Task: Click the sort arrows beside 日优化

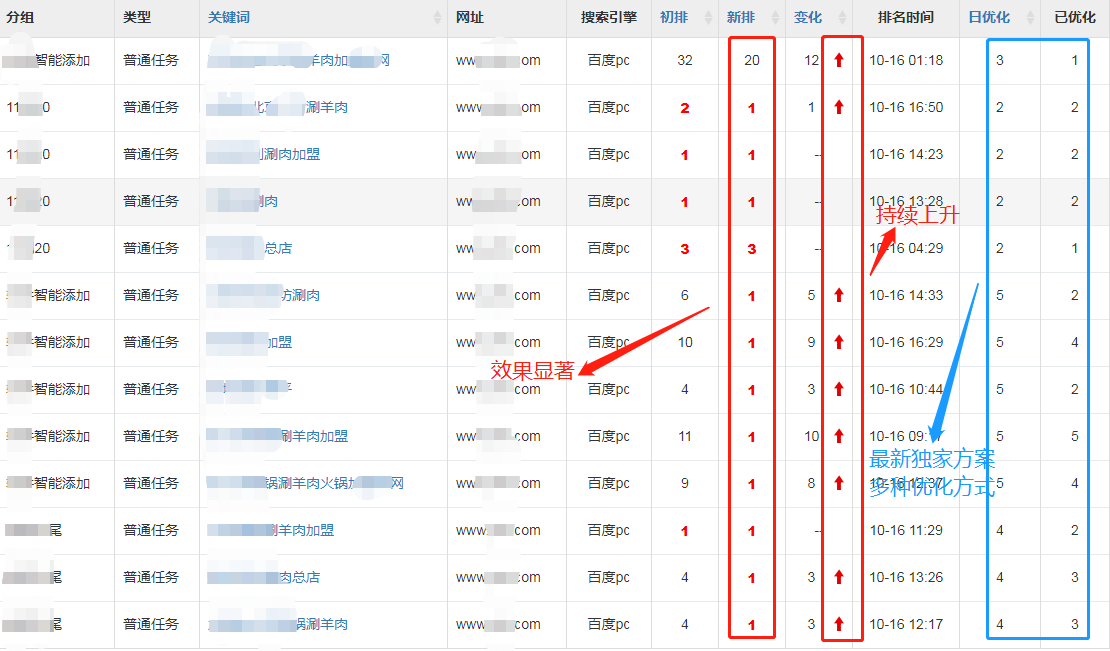Action: 1030,18
